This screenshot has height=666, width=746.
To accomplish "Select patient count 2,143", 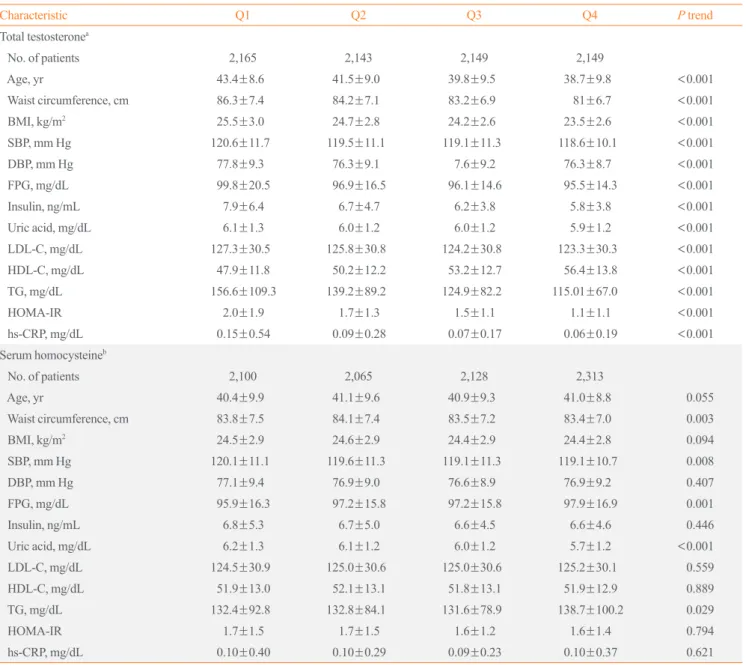I will pos(358,58).
